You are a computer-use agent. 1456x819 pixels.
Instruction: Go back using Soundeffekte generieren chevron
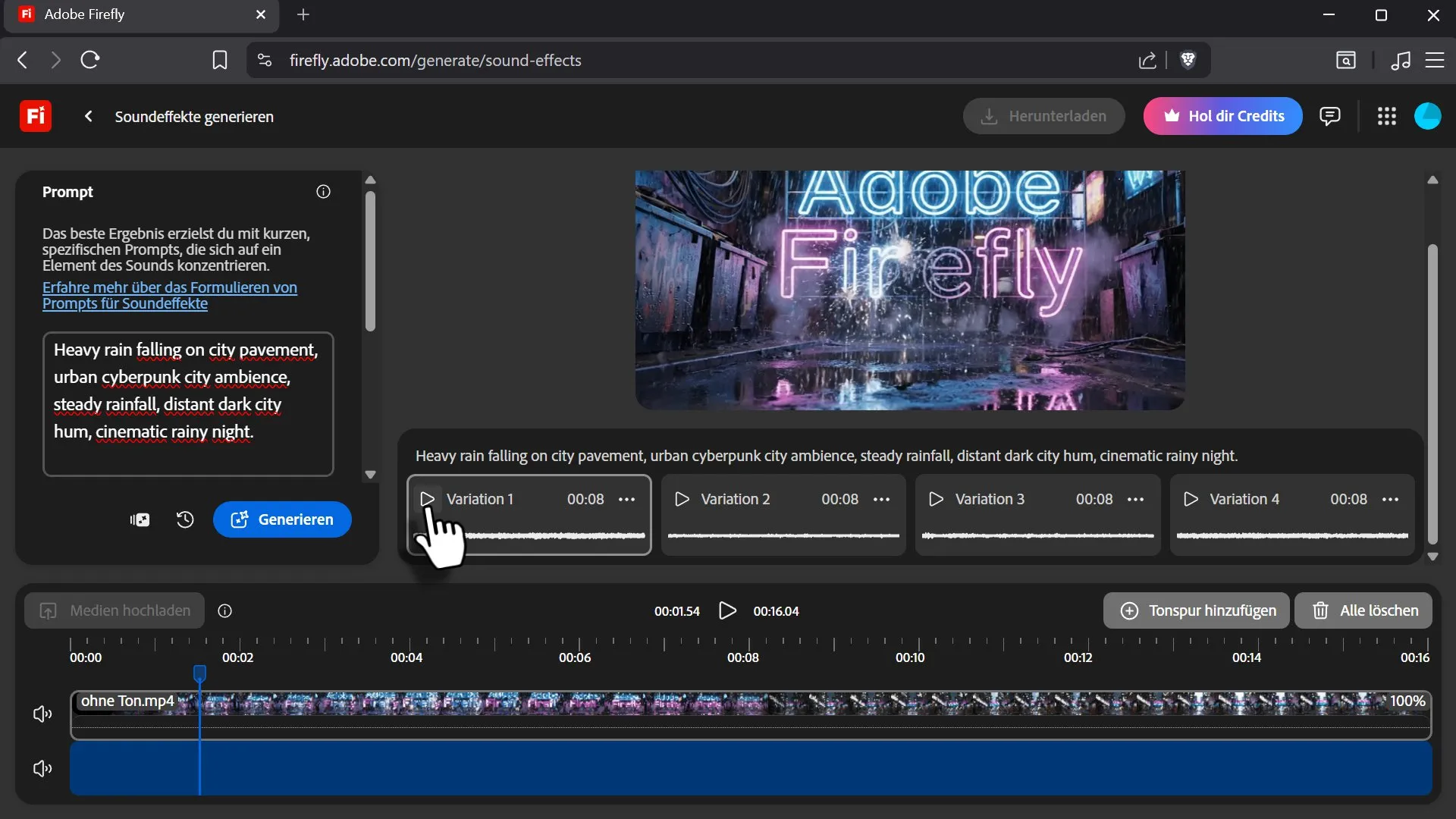click(x=89, y=116)
